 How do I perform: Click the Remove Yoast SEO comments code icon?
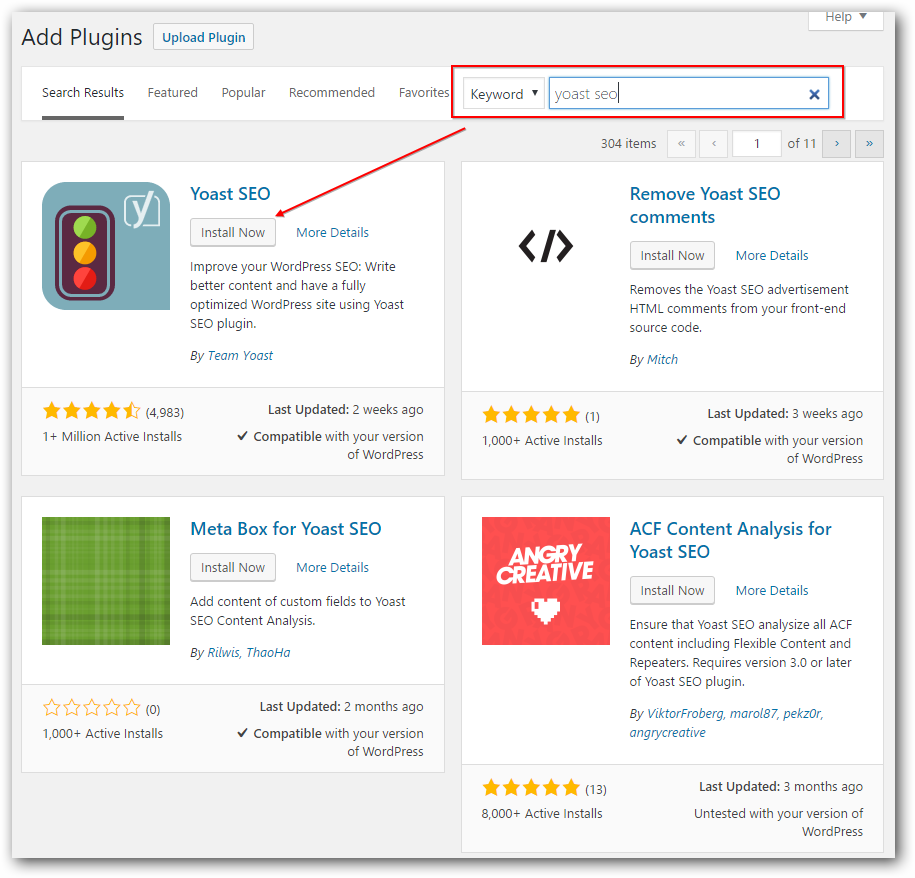tap(546, 246)
